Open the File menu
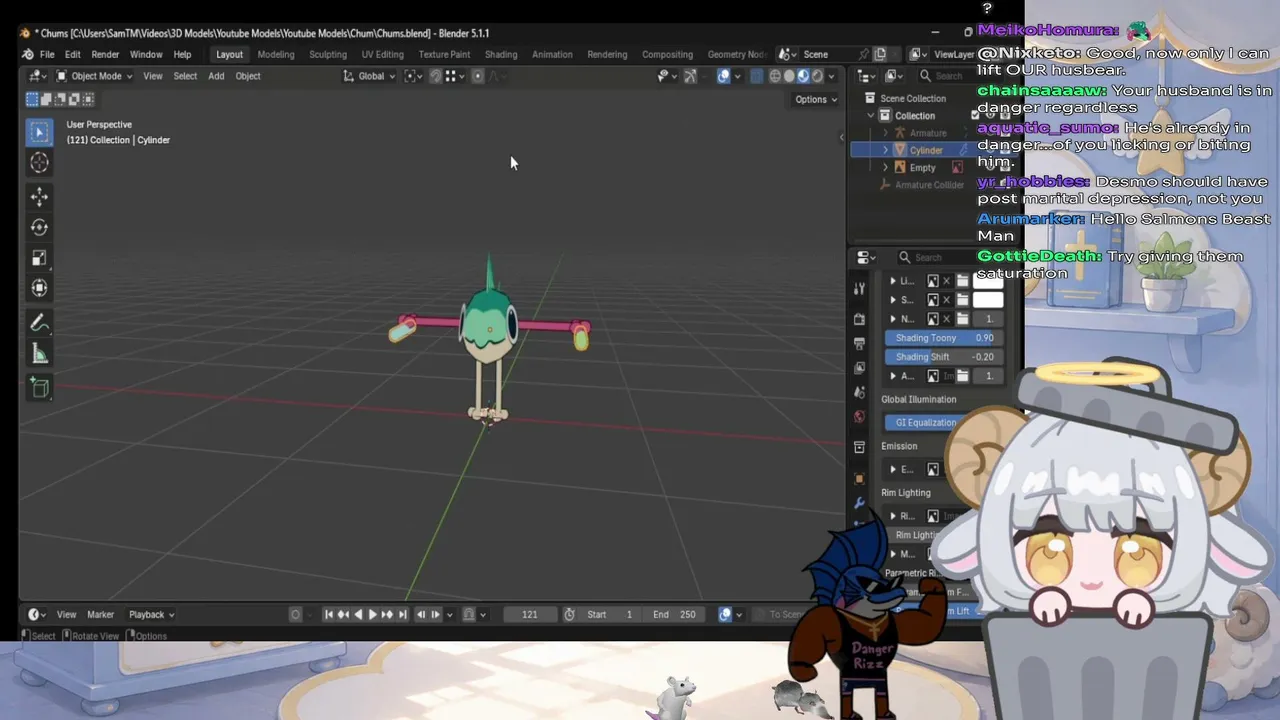This screenshot has width=1280, height=720. coord(47,54)
